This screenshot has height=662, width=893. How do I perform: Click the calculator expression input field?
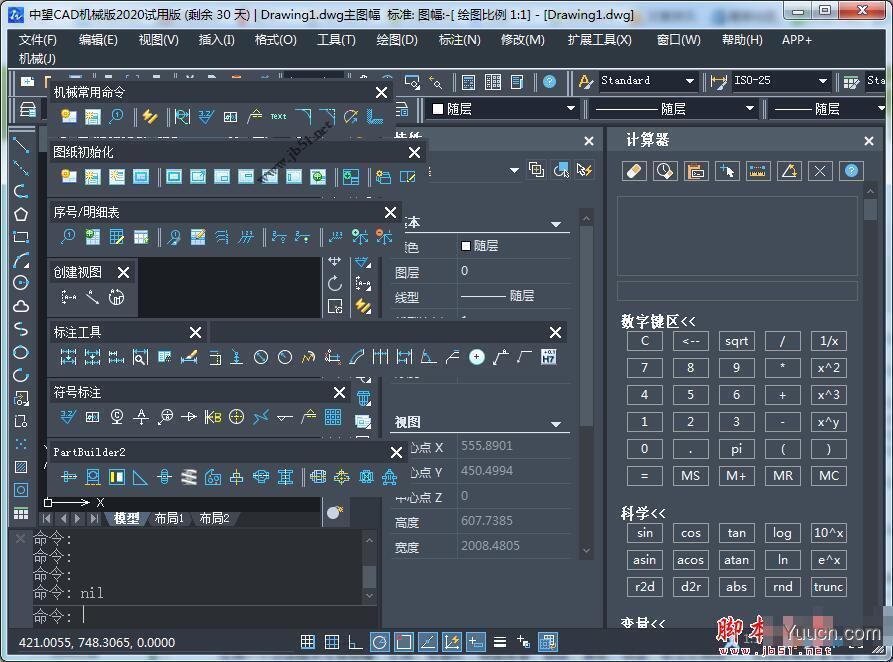737,291
